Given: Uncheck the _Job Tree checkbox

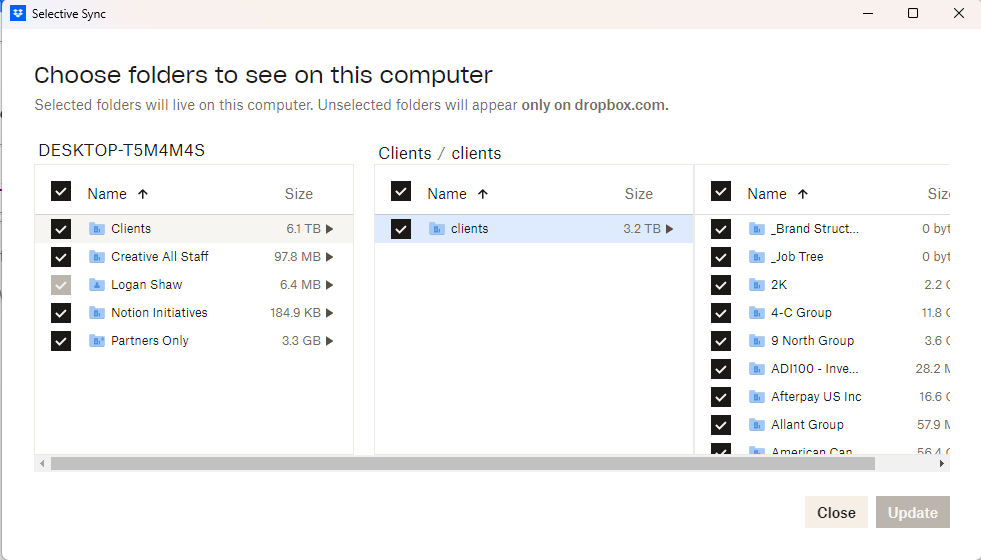Looking at the screenshot, I should pyautogui.click(x=721, y=257).
